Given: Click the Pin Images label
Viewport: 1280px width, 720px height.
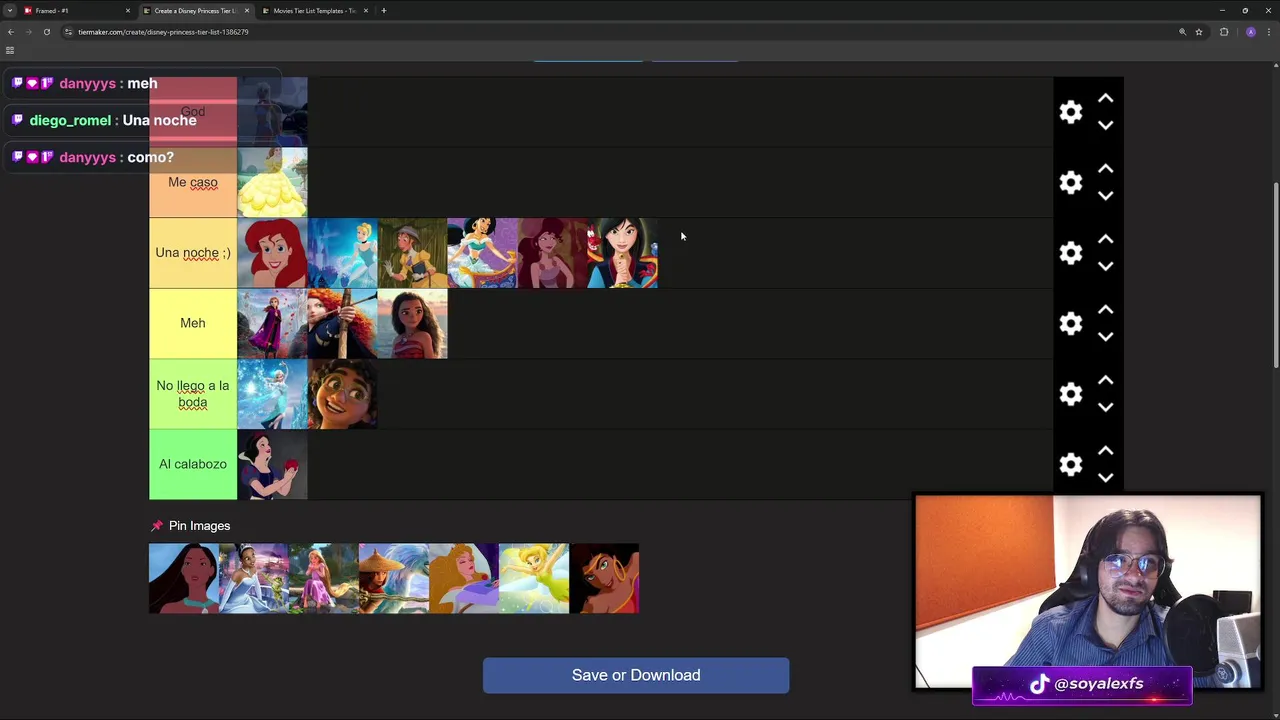Looking at the screenshot, I should tap(199, 526).
